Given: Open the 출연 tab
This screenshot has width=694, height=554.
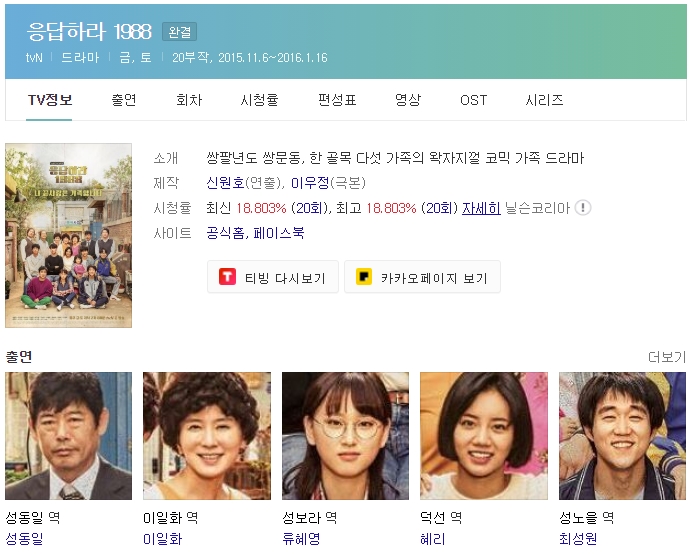Looking at the screenshot, I should coord(124,100).
